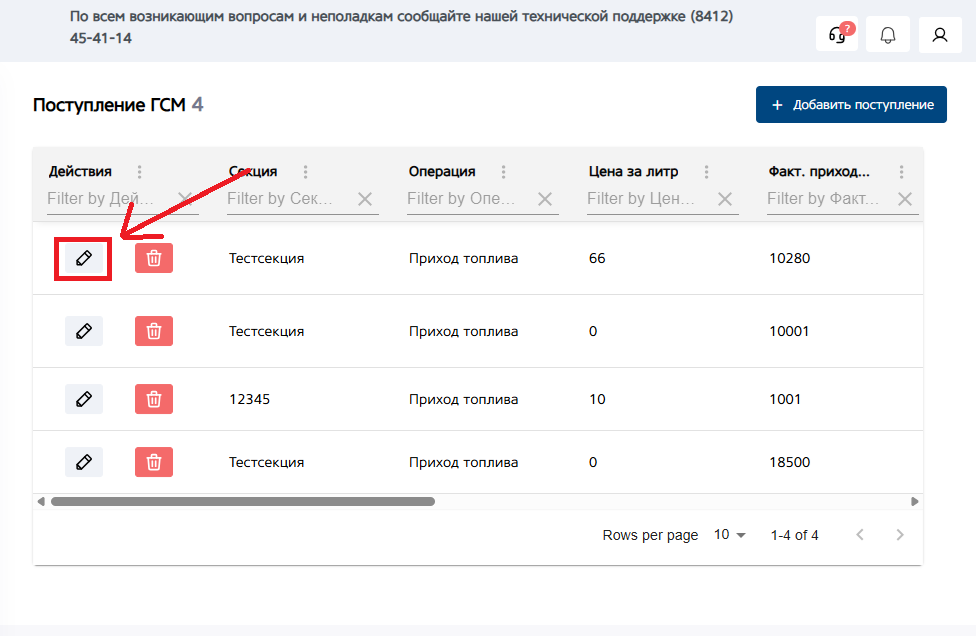
Task: Click horizontal scrollbar thumb
Action: tap(243, 502)
